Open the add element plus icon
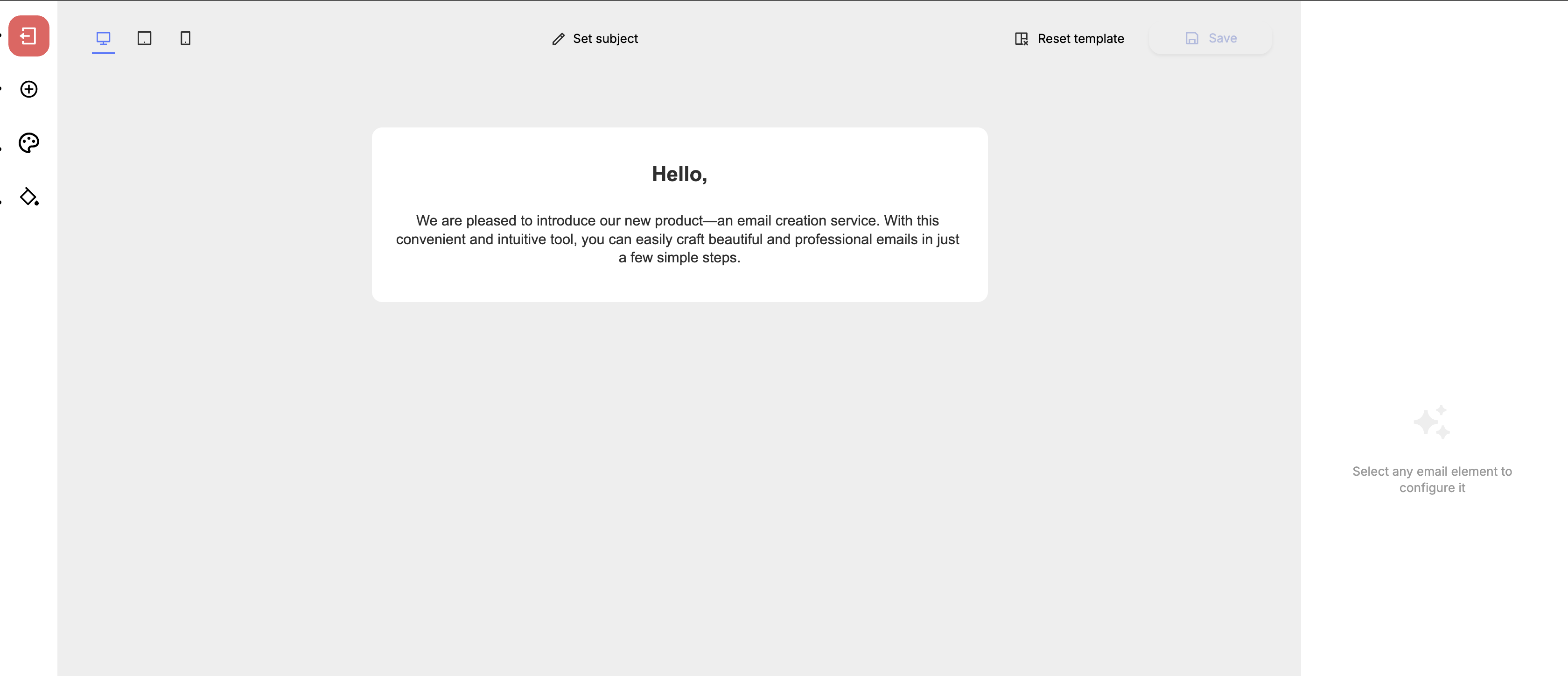This screenshot has width=1568, height=676. point(28,90)
